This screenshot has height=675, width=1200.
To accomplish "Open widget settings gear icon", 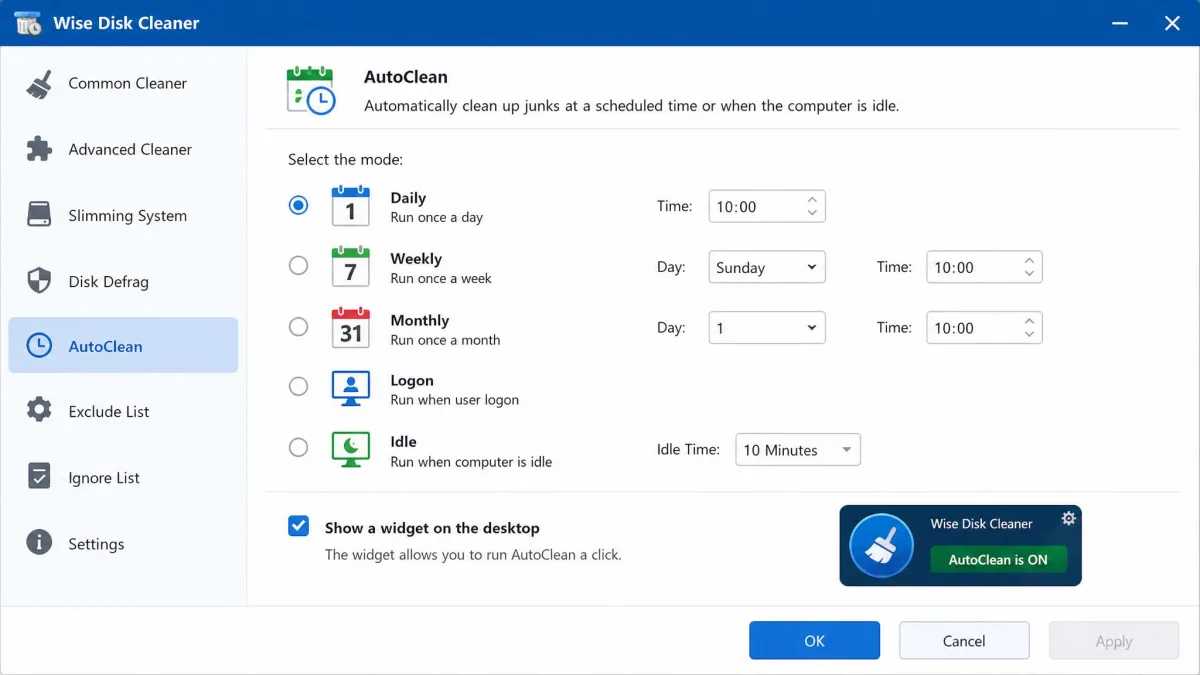I will pos(1068,518).
